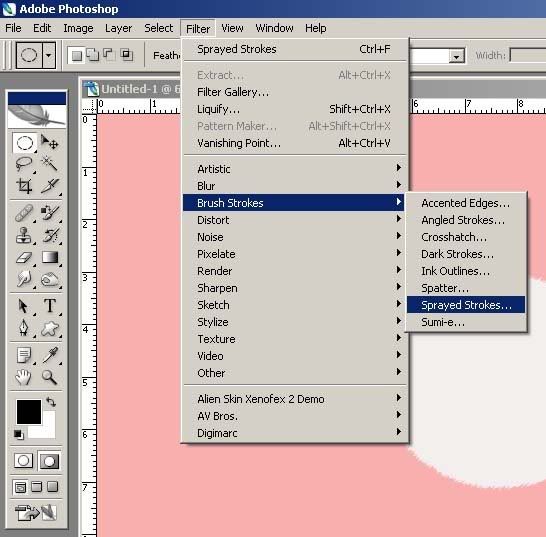546x537 pixels.
Task: Choose Sprayed Strokes from Brush Strokes submenu
Action: (x=466, y=305)
